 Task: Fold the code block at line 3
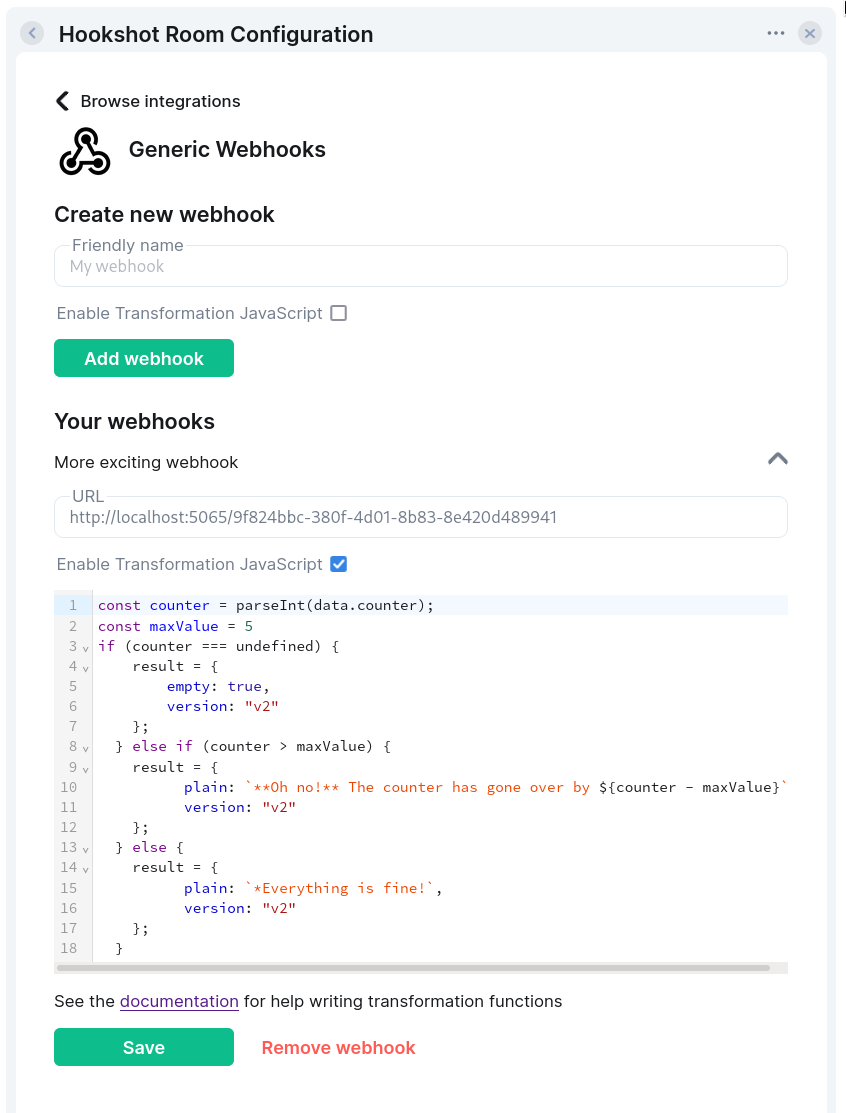(86, 647)
